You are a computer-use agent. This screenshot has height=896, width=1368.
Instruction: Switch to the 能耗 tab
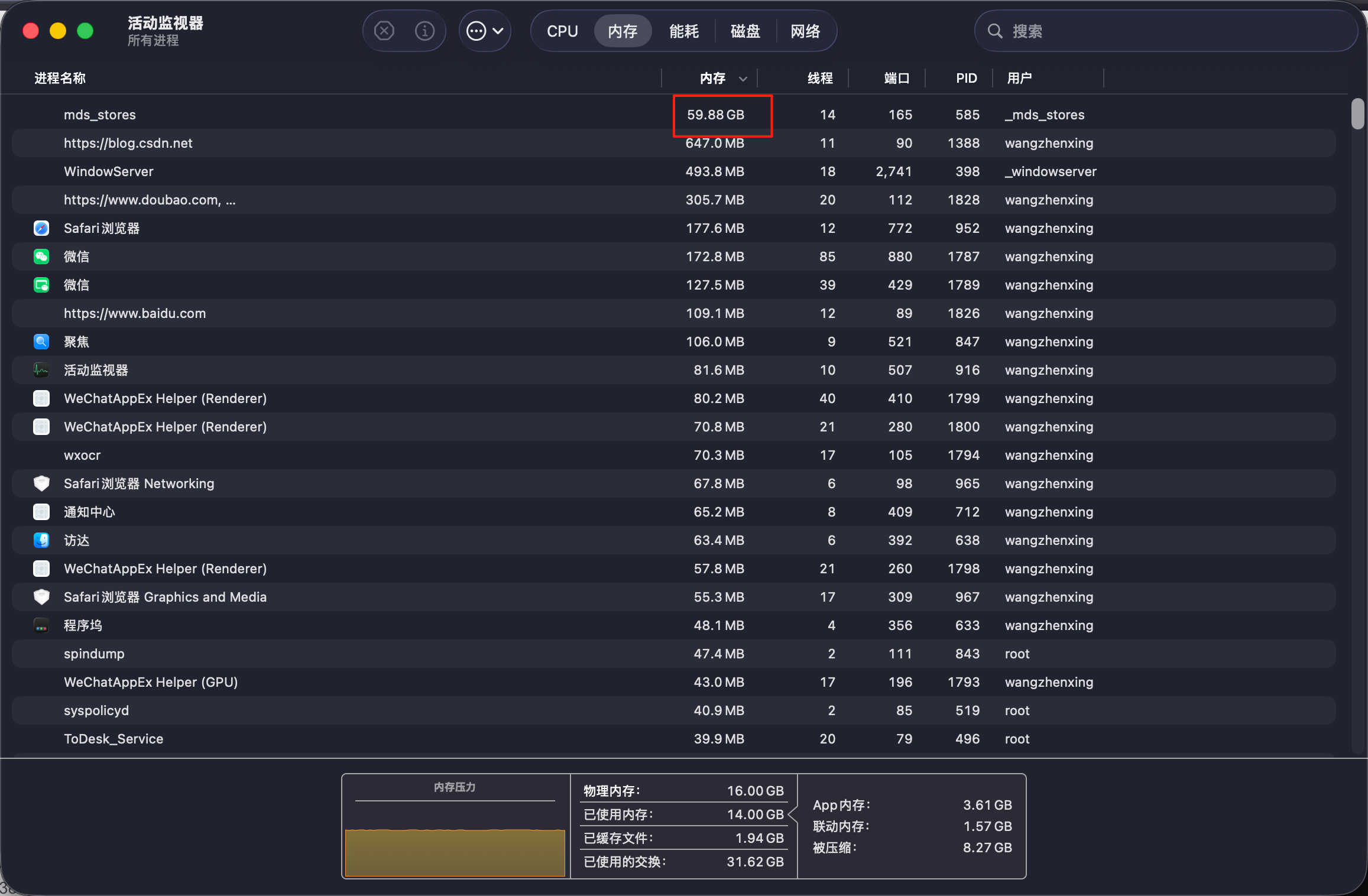click(683, 31)
